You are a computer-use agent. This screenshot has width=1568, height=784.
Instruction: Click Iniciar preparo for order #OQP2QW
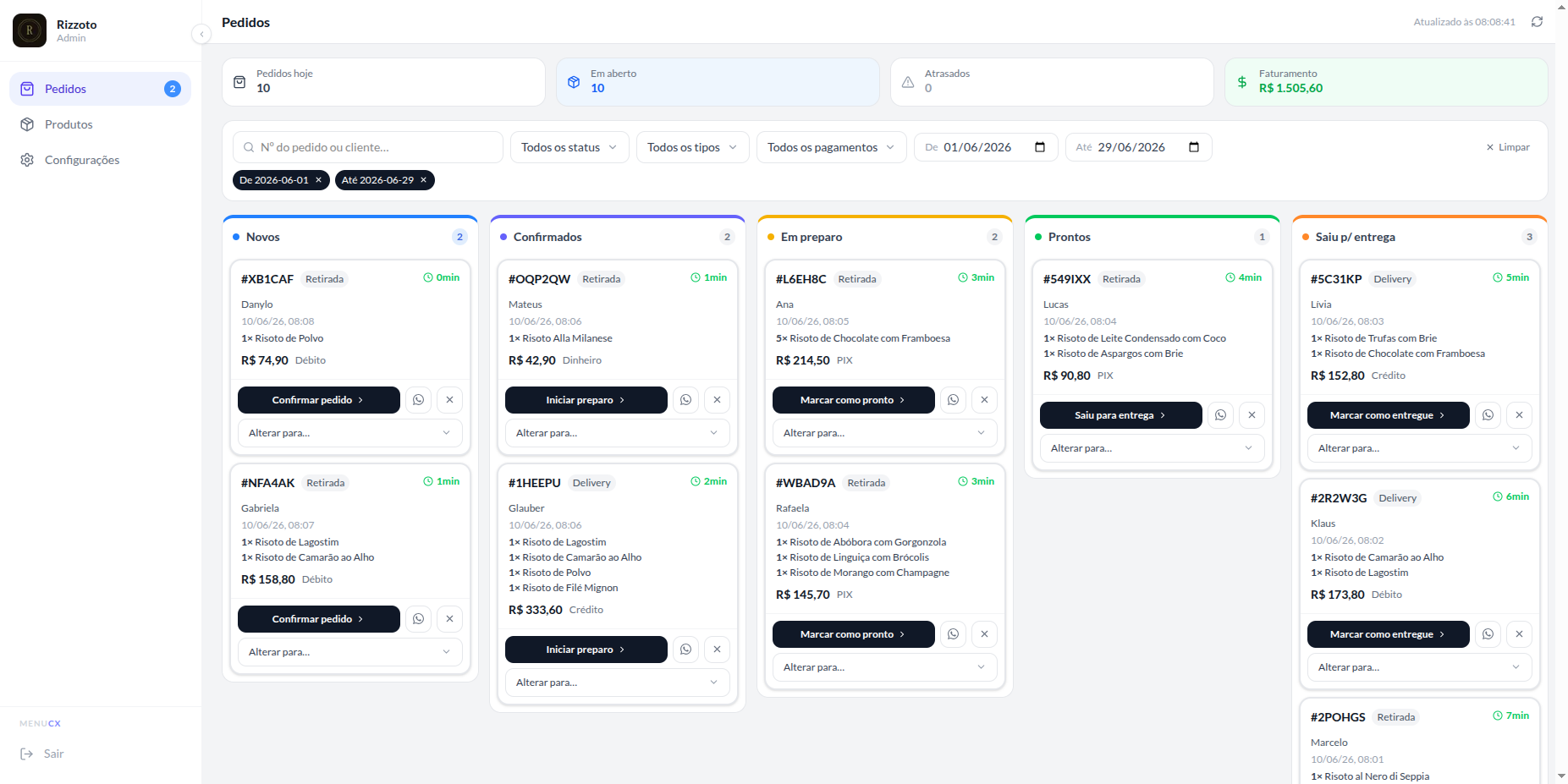pos(586,400)
